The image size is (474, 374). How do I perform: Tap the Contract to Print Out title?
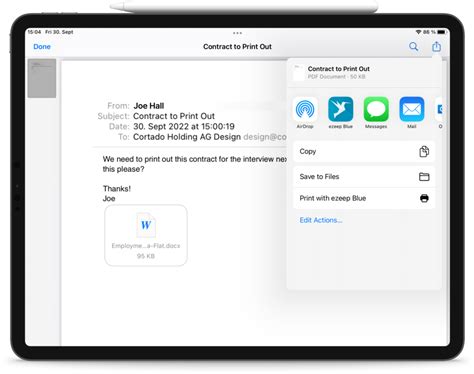[x=237, y=47]
